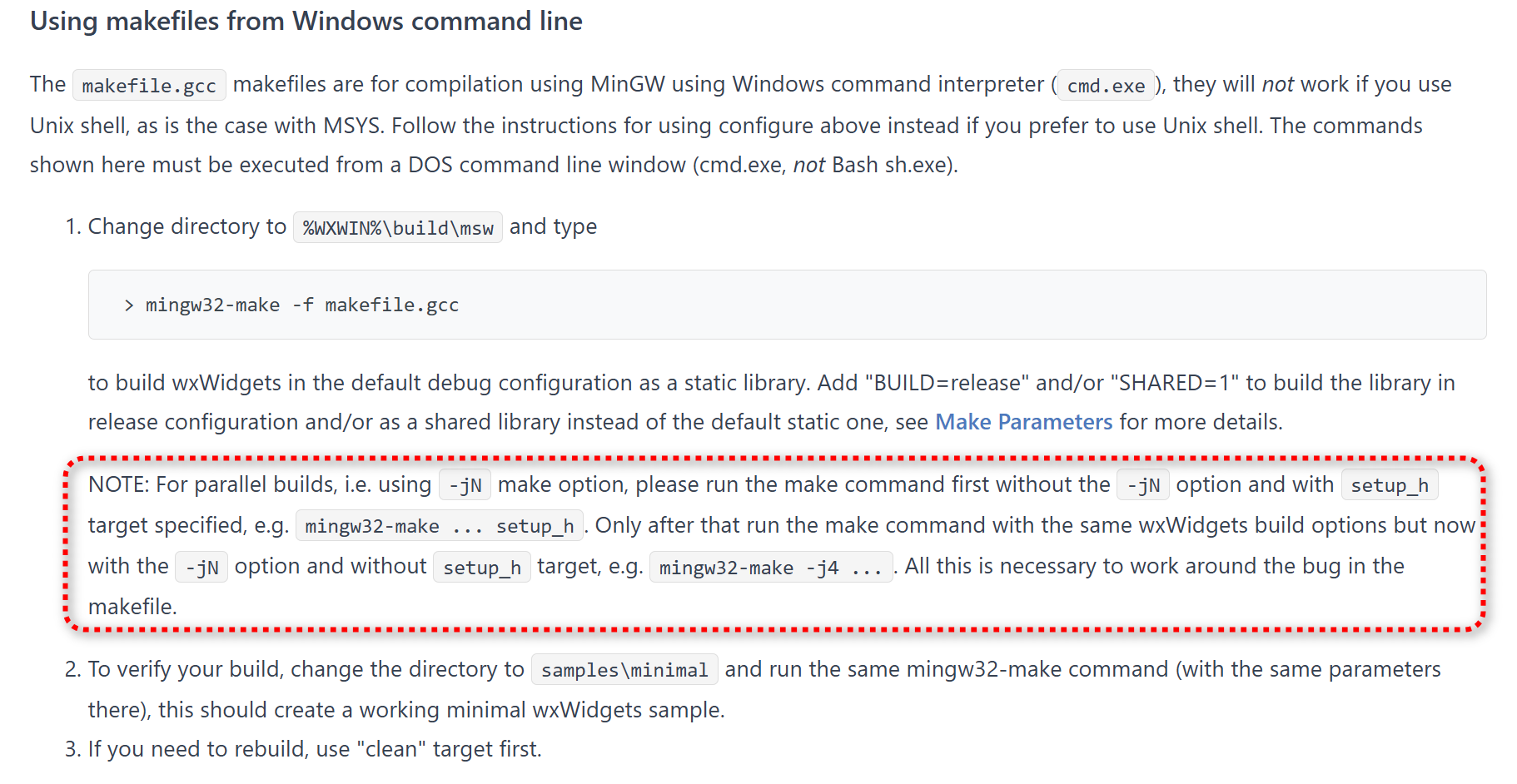This screenshot has height=784, width=1517.
Task: Click the 'mingw32-make -f makefile.gcc' code block
Action: 302,305
